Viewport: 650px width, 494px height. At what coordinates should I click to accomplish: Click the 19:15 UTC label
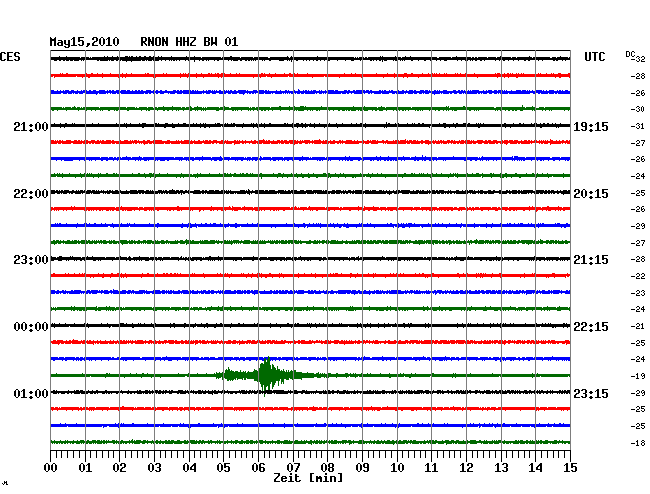tap(591, 127)
